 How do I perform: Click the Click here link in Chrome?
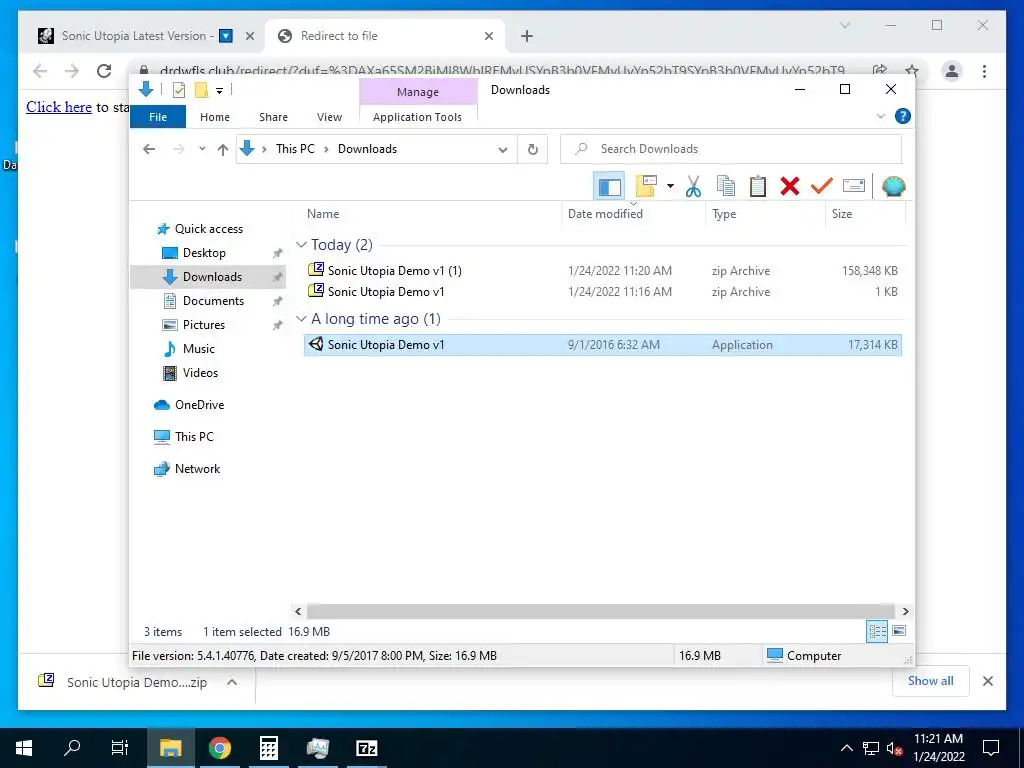[x=59, y=107]
